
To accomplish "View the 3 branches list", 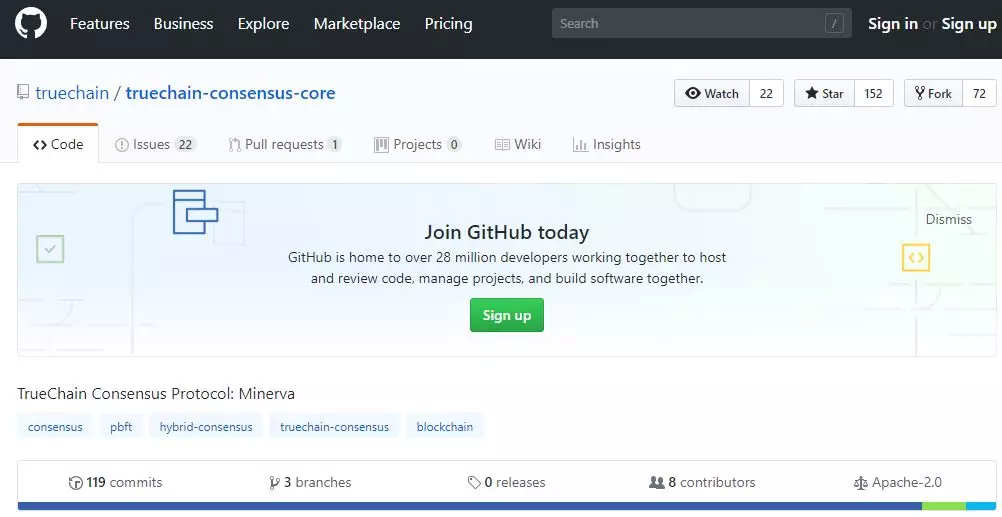I will [310, 482].
